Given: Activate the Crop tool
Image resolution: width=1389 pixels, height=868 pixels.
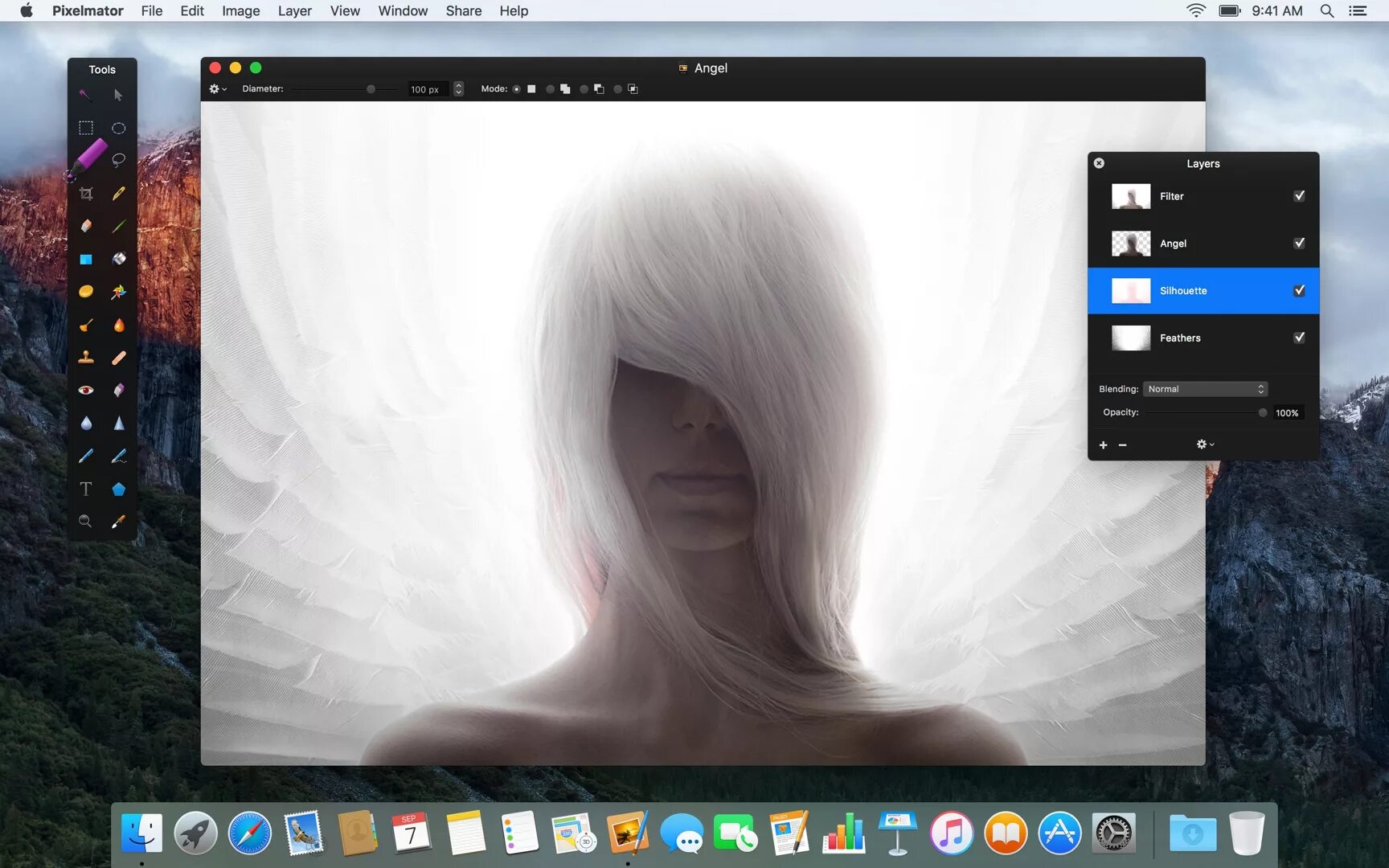Looking at the screenshot, I should (86, 194).
